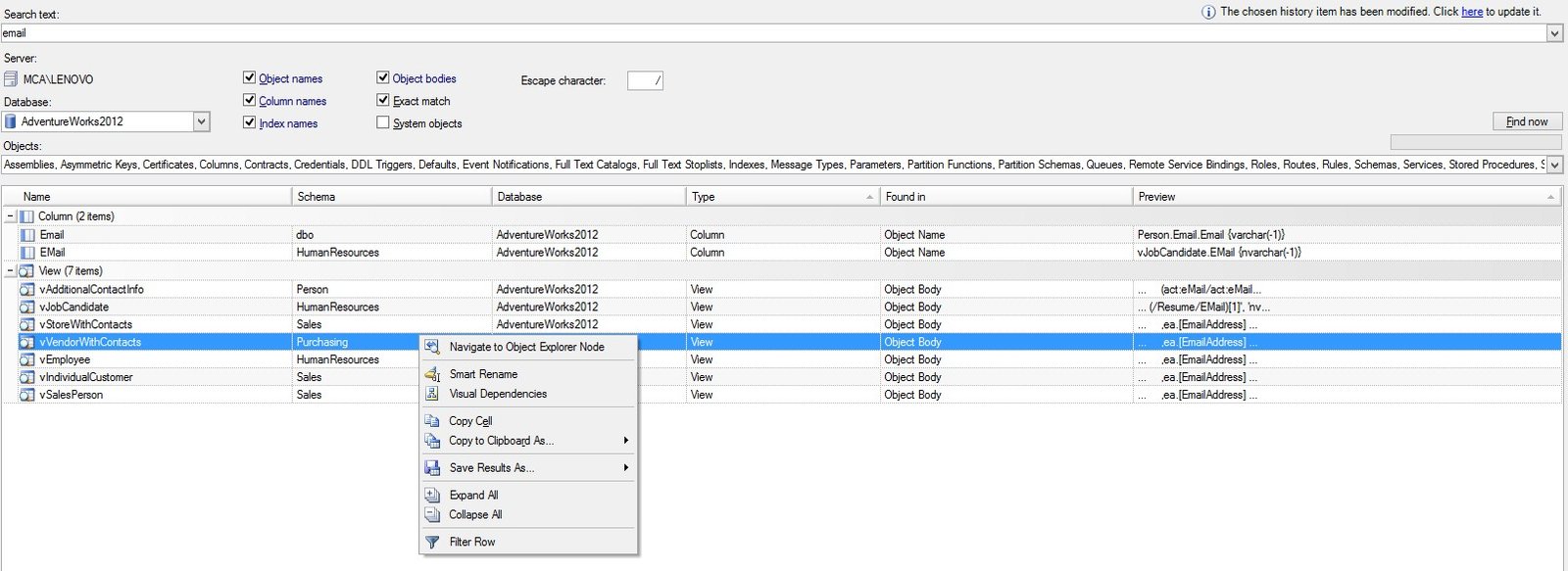Choose Navigate to Object Explorer Node

click(x=529, y=347)
